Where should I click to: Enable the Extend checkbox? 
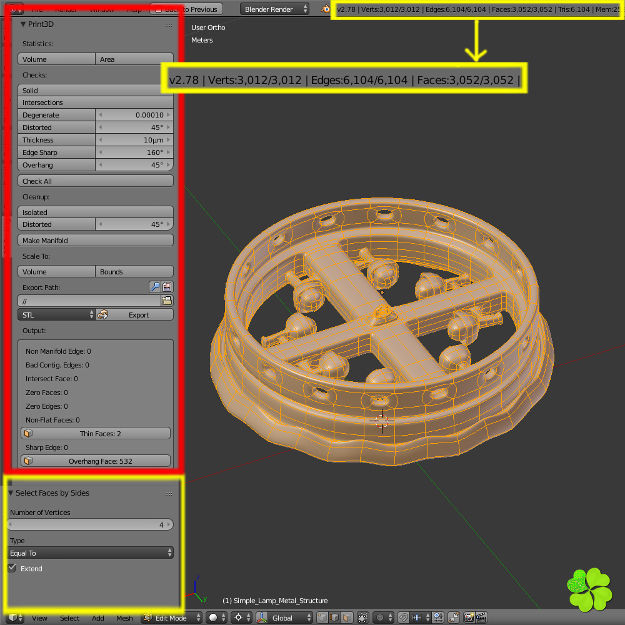pyautogui.click(x=12, y=568)
